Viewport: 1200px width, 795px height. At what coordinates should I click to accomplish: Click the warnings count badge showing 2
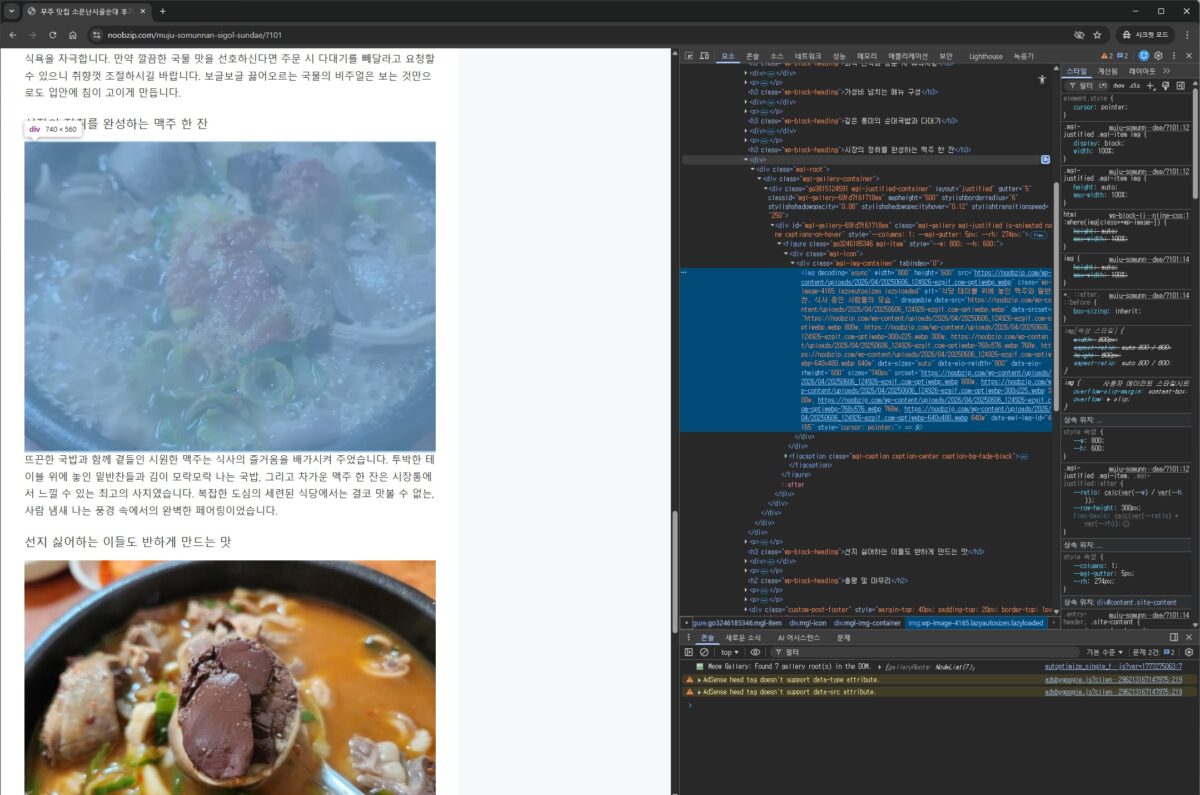click(x=1107, y=56)
